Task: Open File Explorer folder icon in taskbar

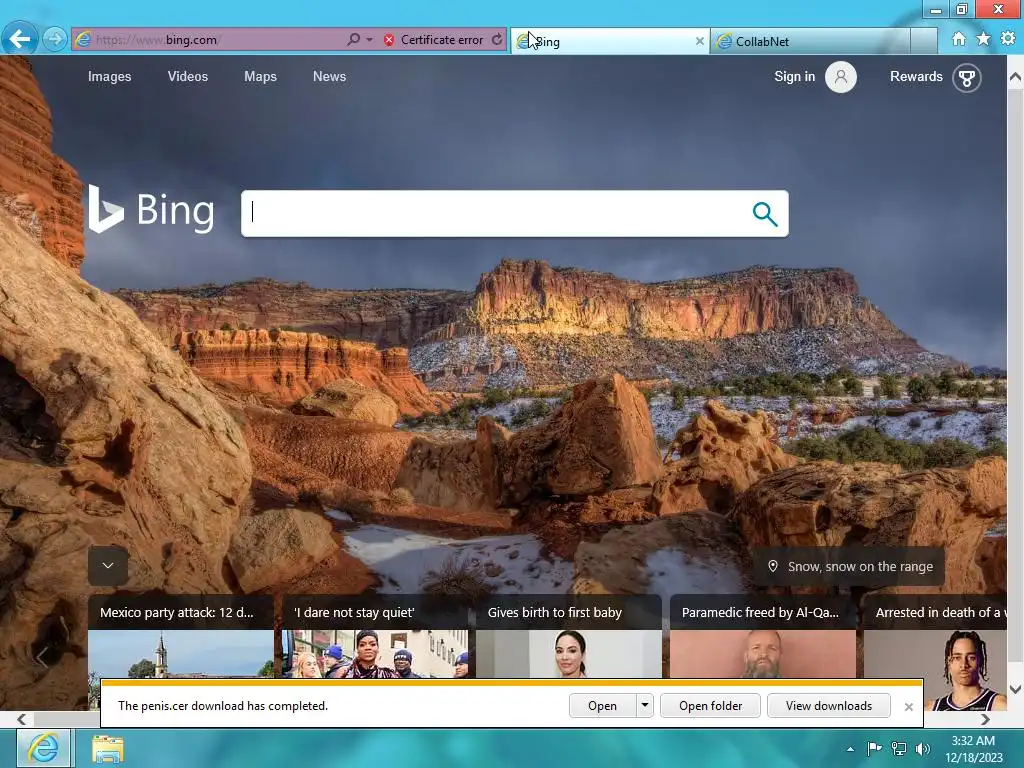Action: [x=108, y=748]
